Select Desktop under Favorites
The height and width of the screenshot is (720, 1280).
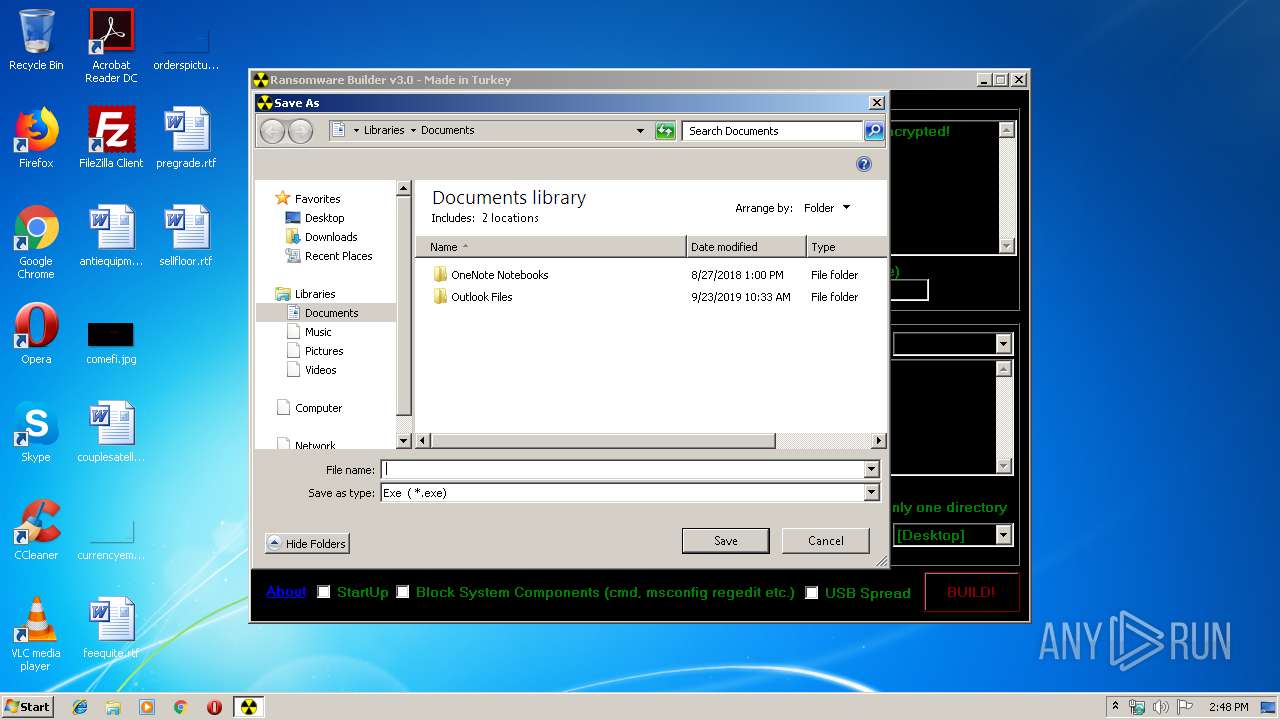point(324,218)
